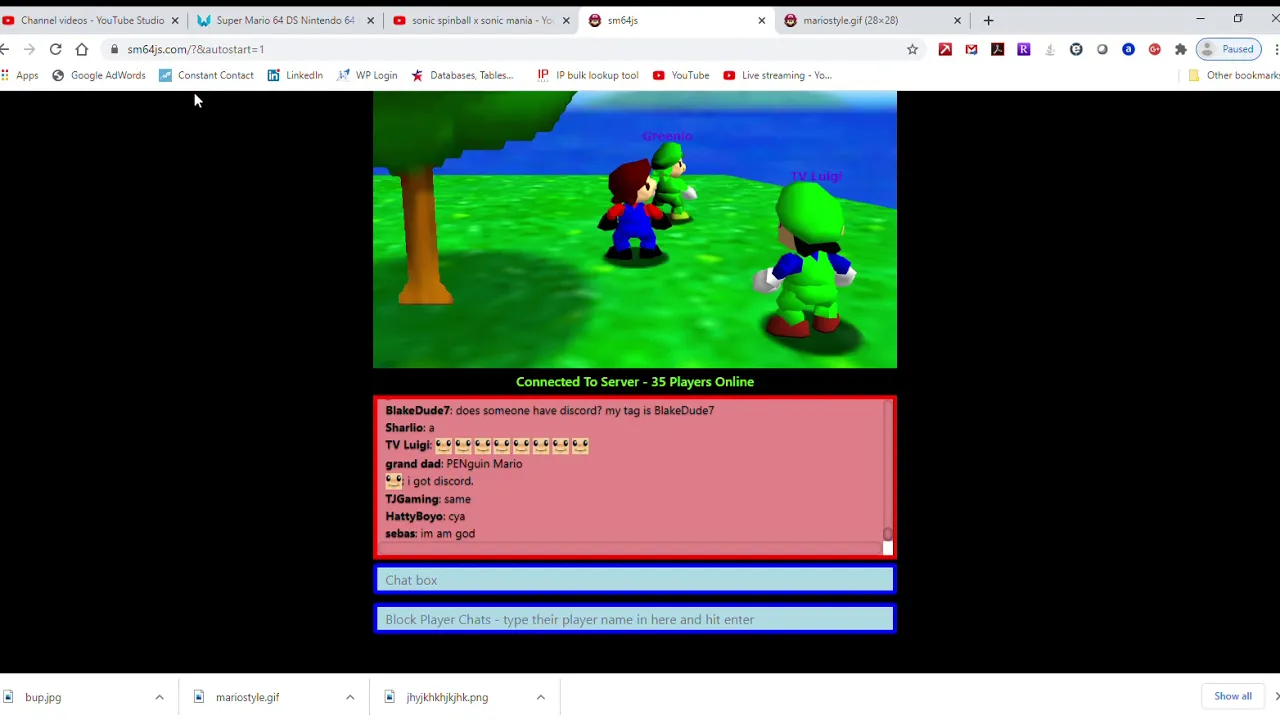Open the Other bookmarks folder
The image size is (1280, 720).
1234,75
